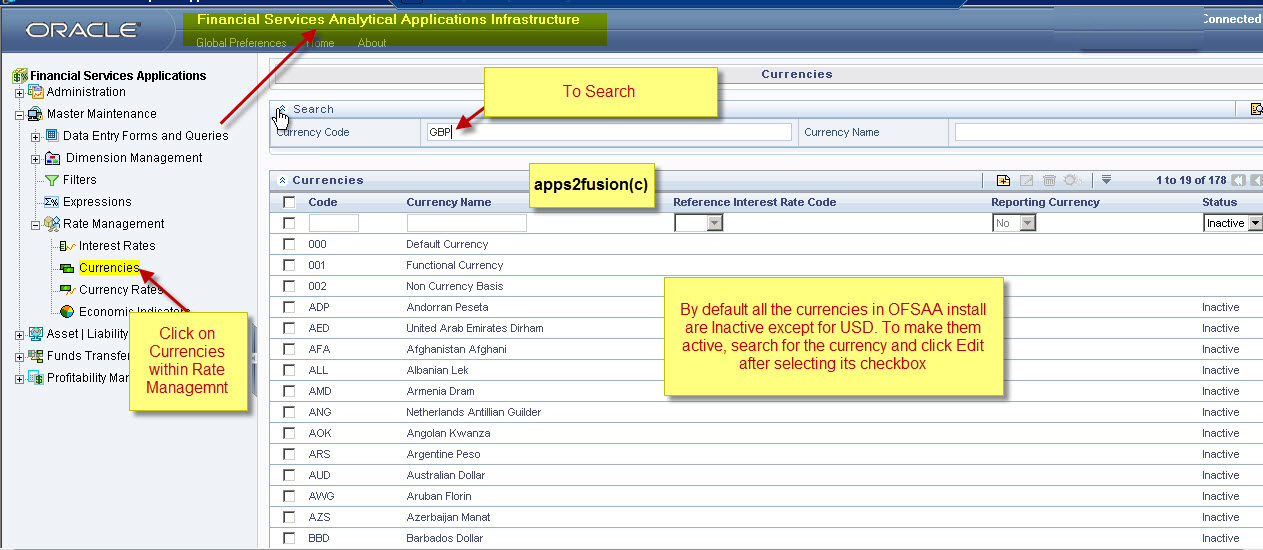Sort by Reference Interest Rate Code header
Screen dimensions: 1263x550
click(x=755, y=202)
